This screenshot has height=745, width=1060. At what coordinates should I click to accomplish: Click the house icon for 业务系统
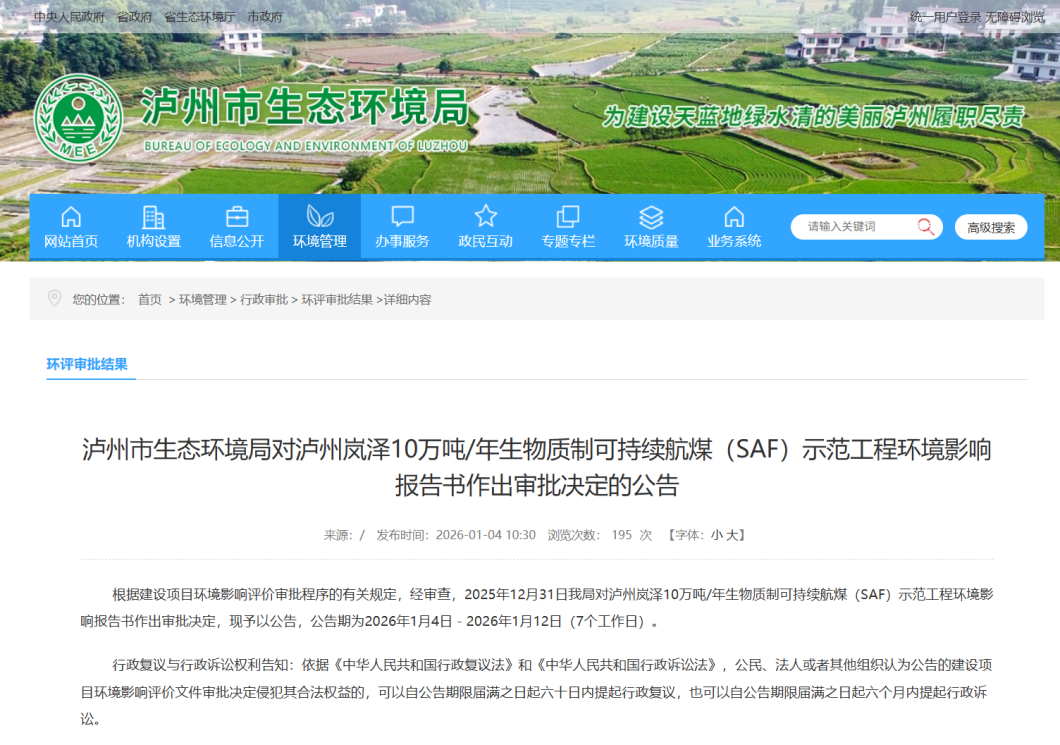[x=734, y=217]
